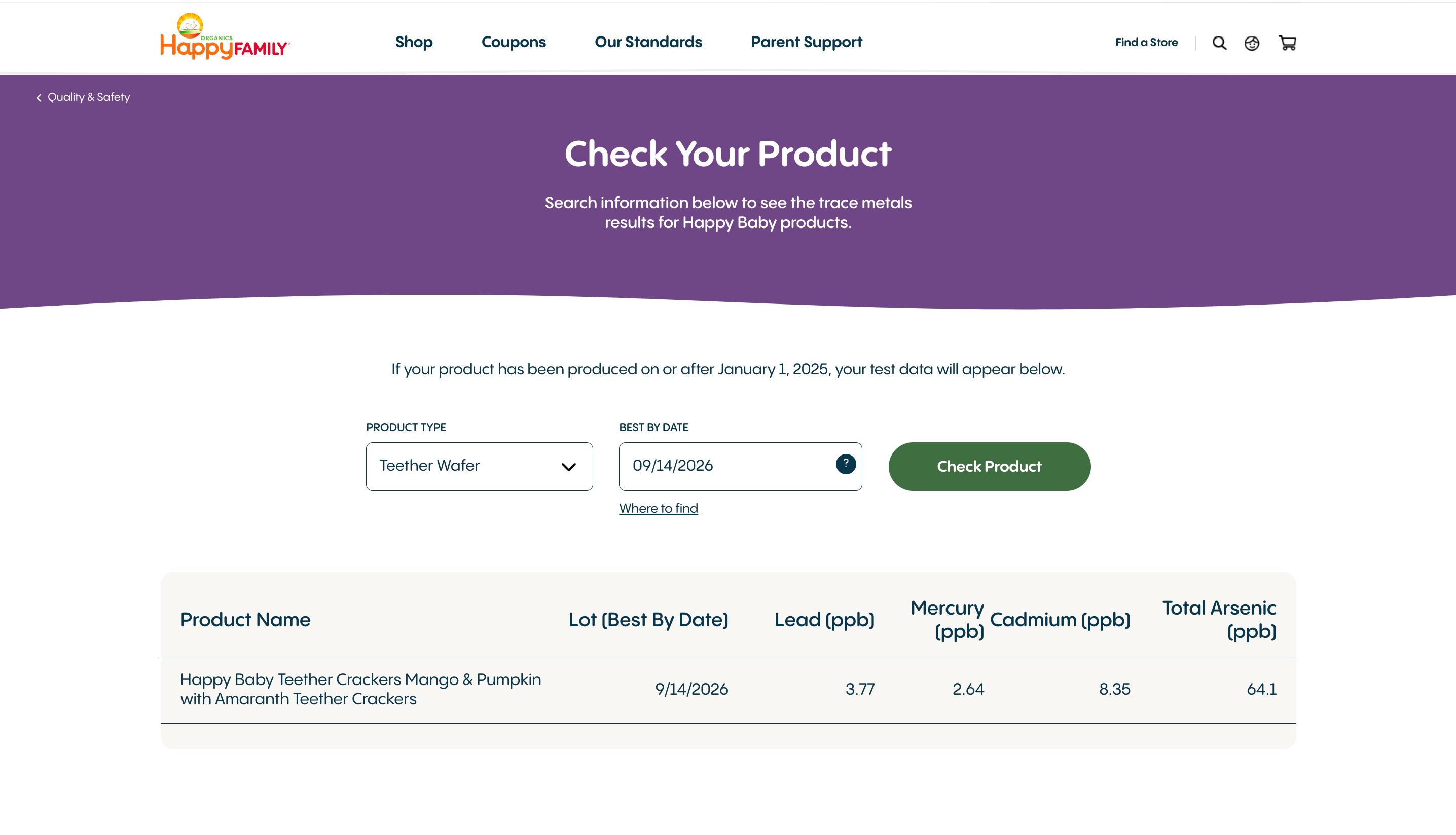Click the best-by date help question mark

(845, 464)
